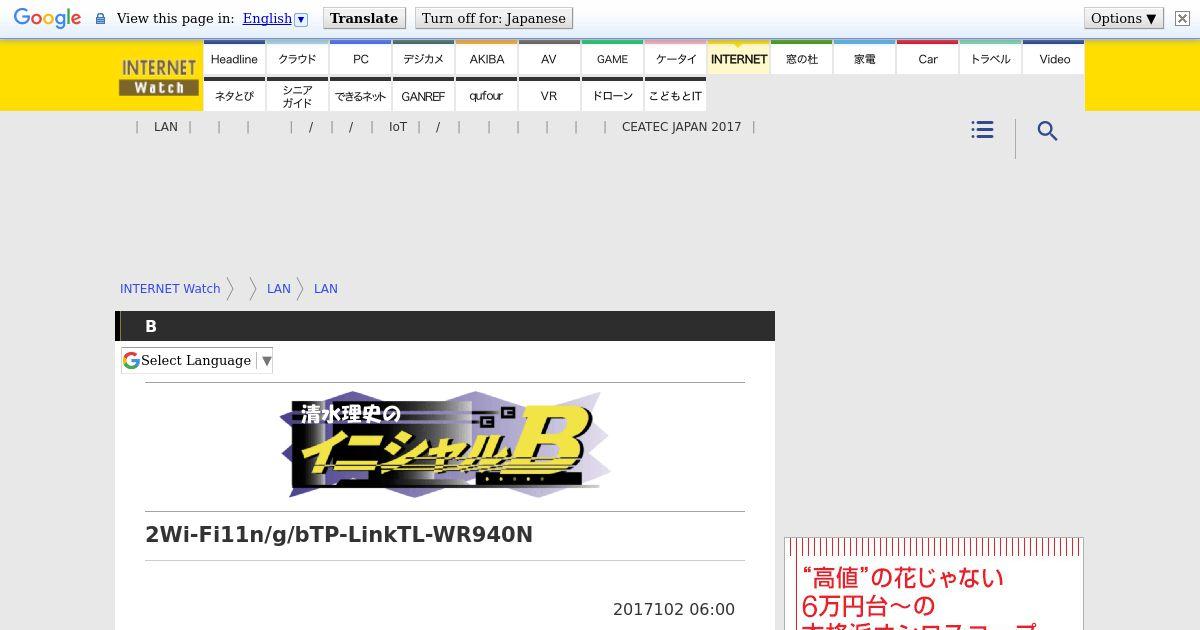Image resolution: width=1200 pixels, height=630 pixels.
Task: Click IoT in the sub-navigation bar
Action: 398,127
